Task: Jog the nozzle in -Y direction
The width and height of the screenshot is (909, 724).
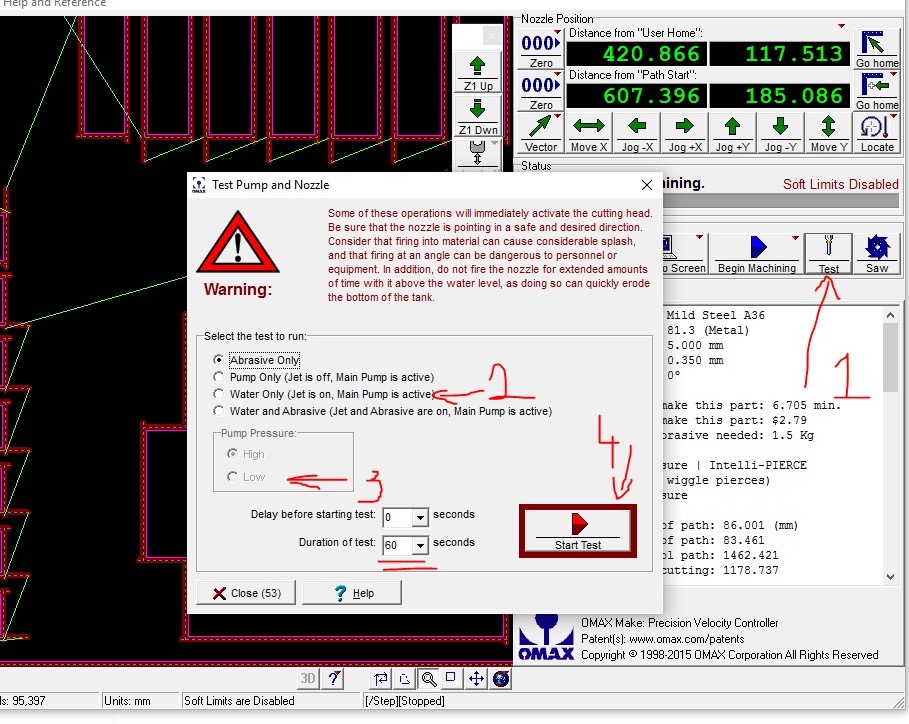Action: click(780, 133)
